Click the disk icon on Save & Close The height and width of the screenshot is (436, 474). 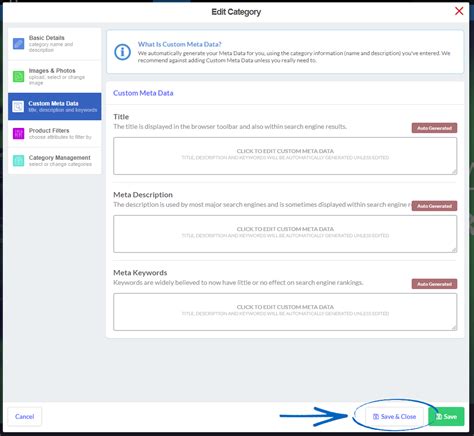376,417
